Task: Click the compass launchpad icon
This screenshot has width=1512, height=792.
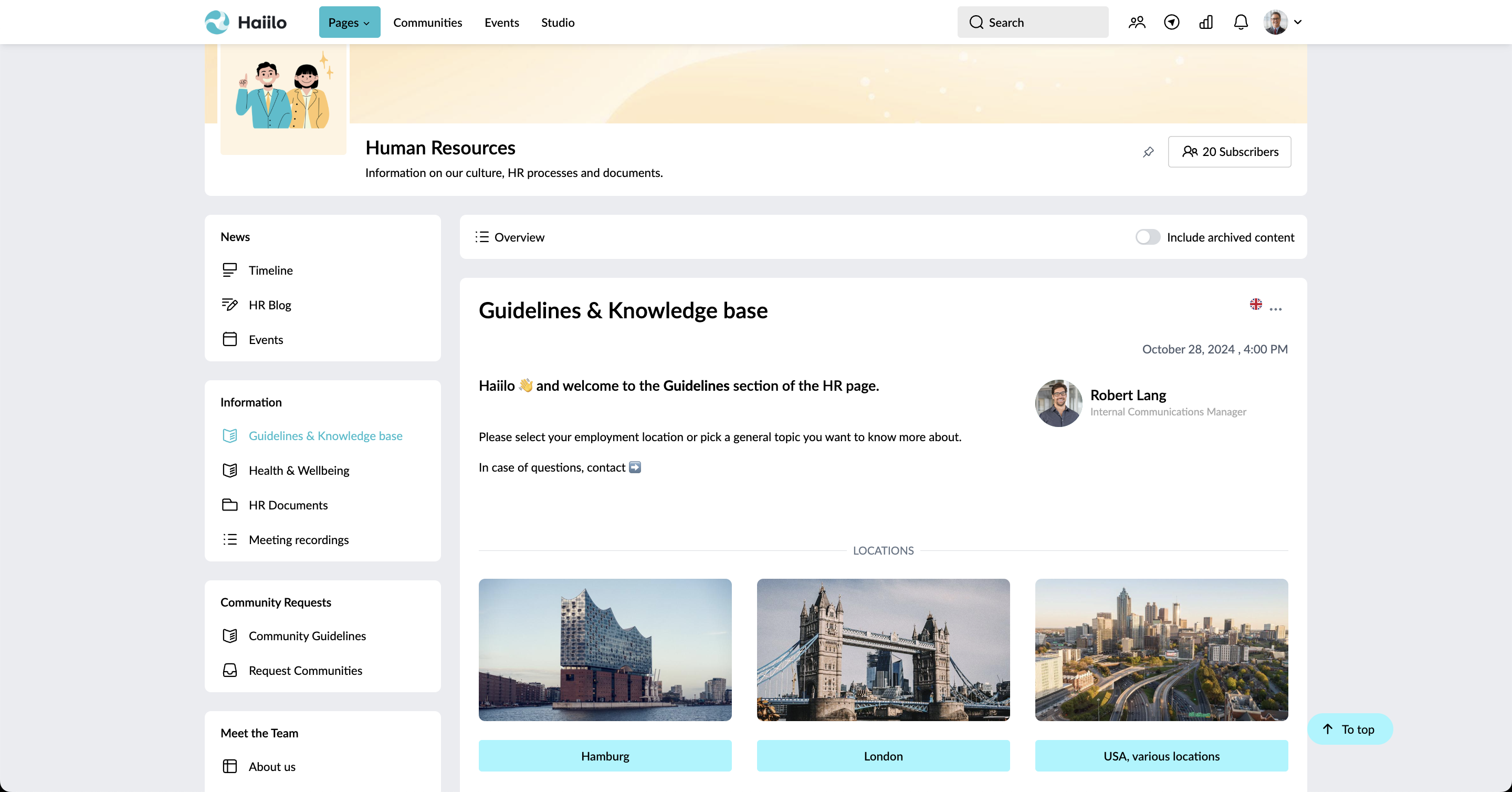Action: pyautogui.click(x=1172, y=22)
